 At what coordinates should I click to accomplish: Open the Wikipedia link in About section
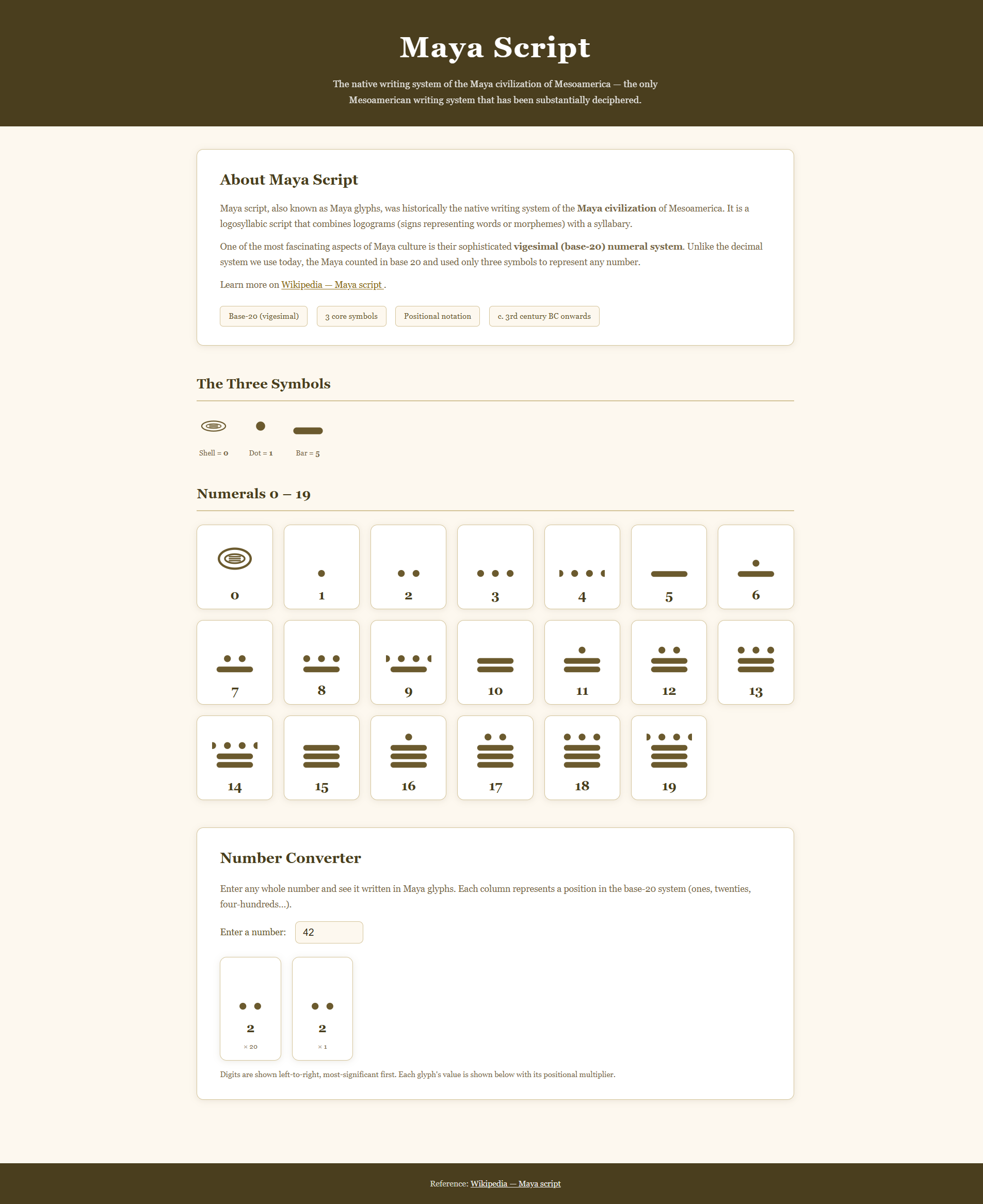pos(332,285)
